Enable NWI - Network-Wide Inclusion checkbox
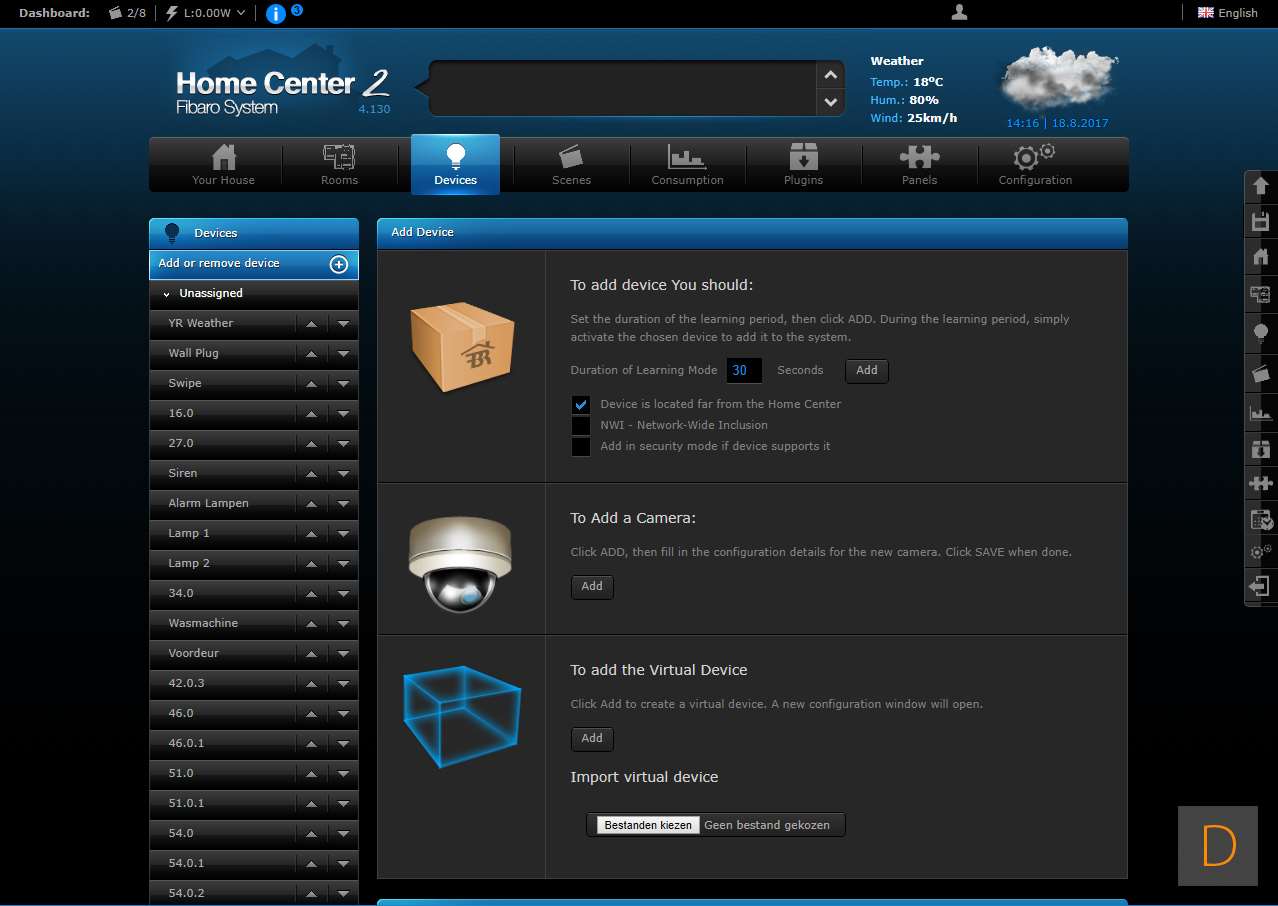This screenshot has width=1278, height=906. coord(581,426)
